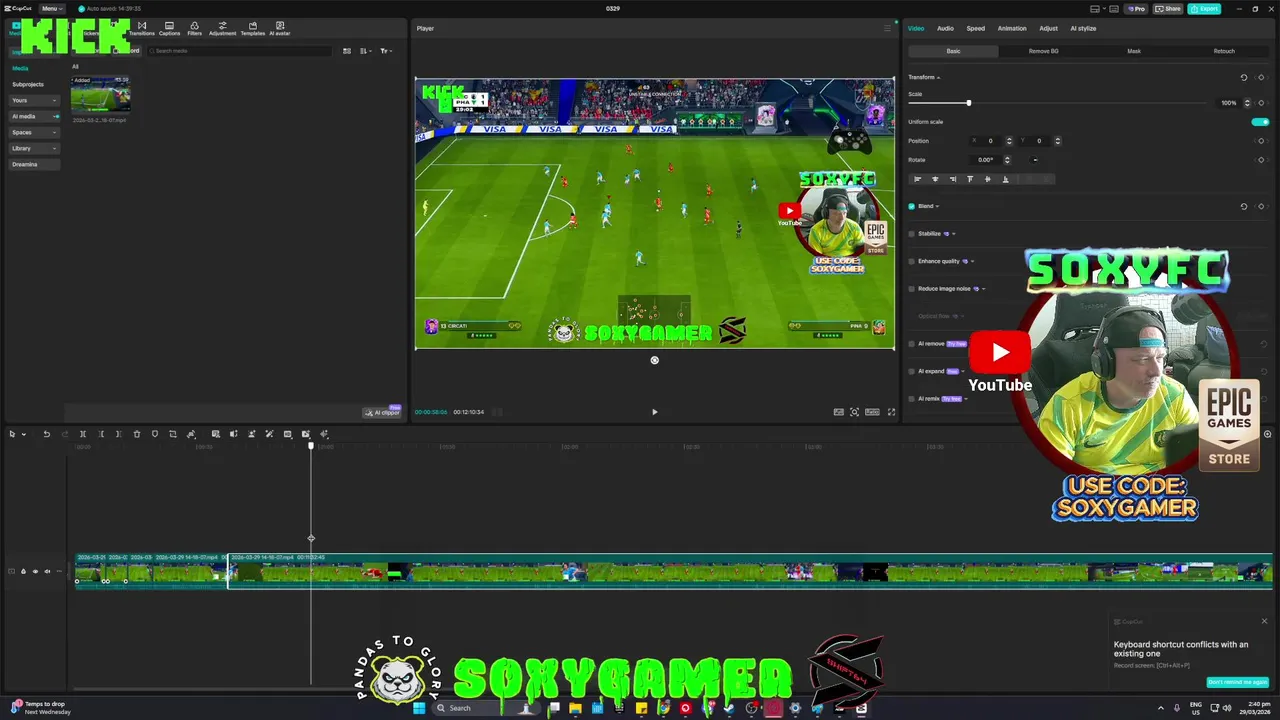Open the CapCut Menu dropdown
Image resolution: width=1280 pixels, height=720 pixels.
tap(52, 9)
